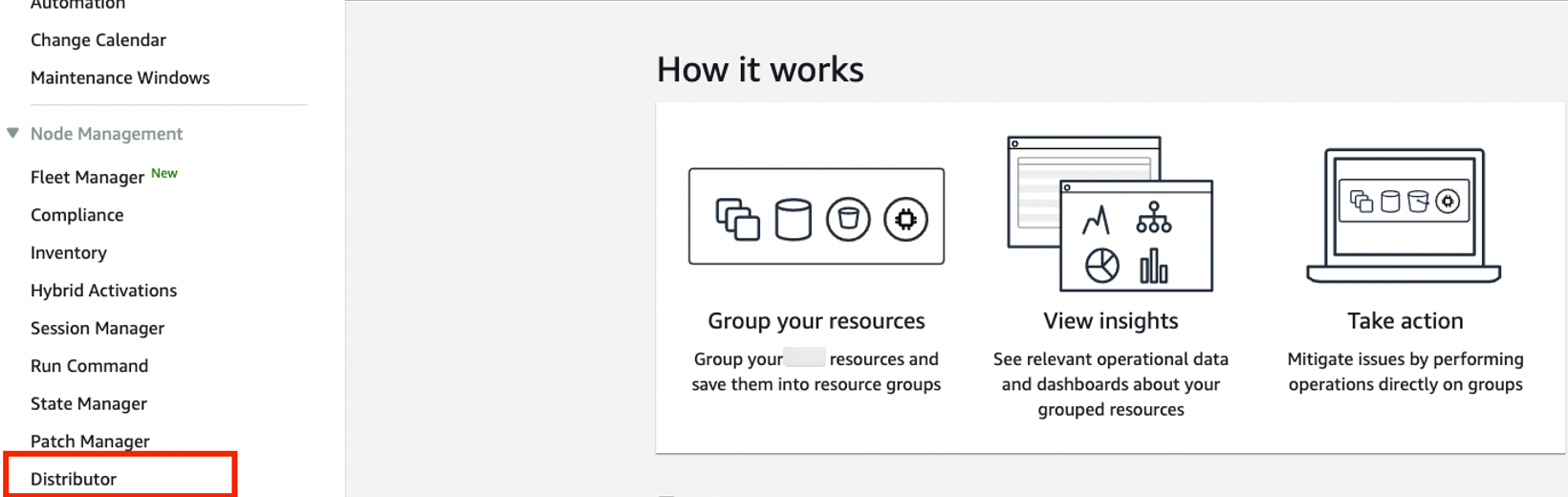Open Change Calendar

point(98,40)
